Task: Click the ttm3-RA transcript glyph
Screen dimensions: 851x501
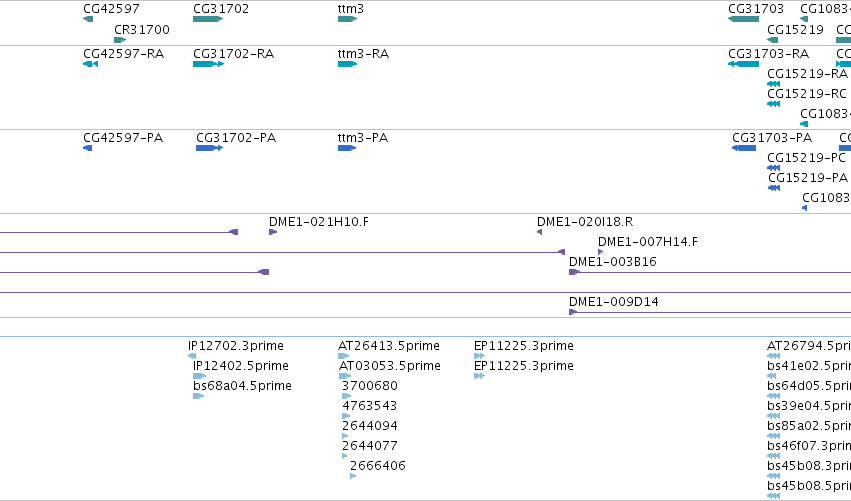Action: [x=347, y=64]
